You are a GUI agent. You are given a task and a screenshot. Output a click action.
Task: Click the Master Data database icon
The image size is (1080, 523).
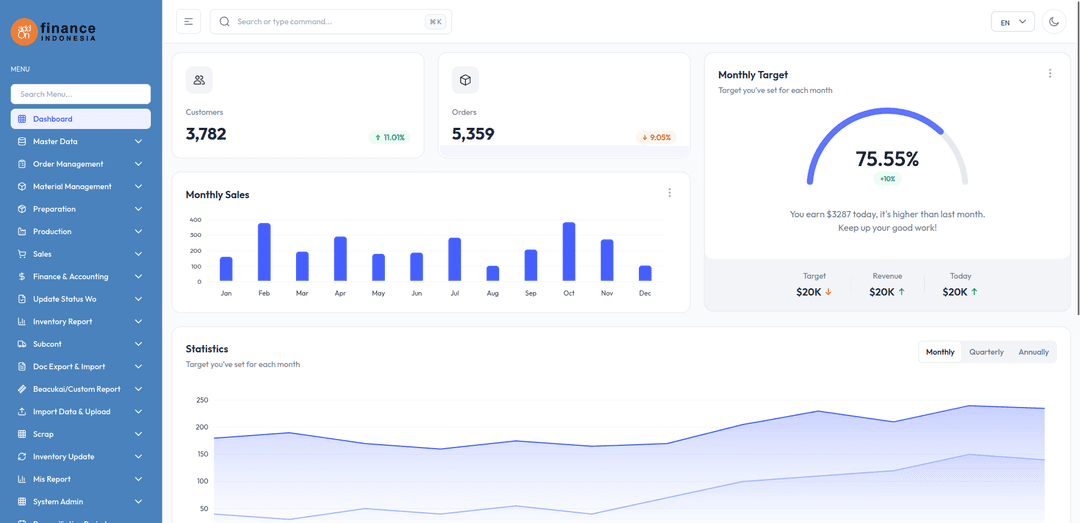21,141
